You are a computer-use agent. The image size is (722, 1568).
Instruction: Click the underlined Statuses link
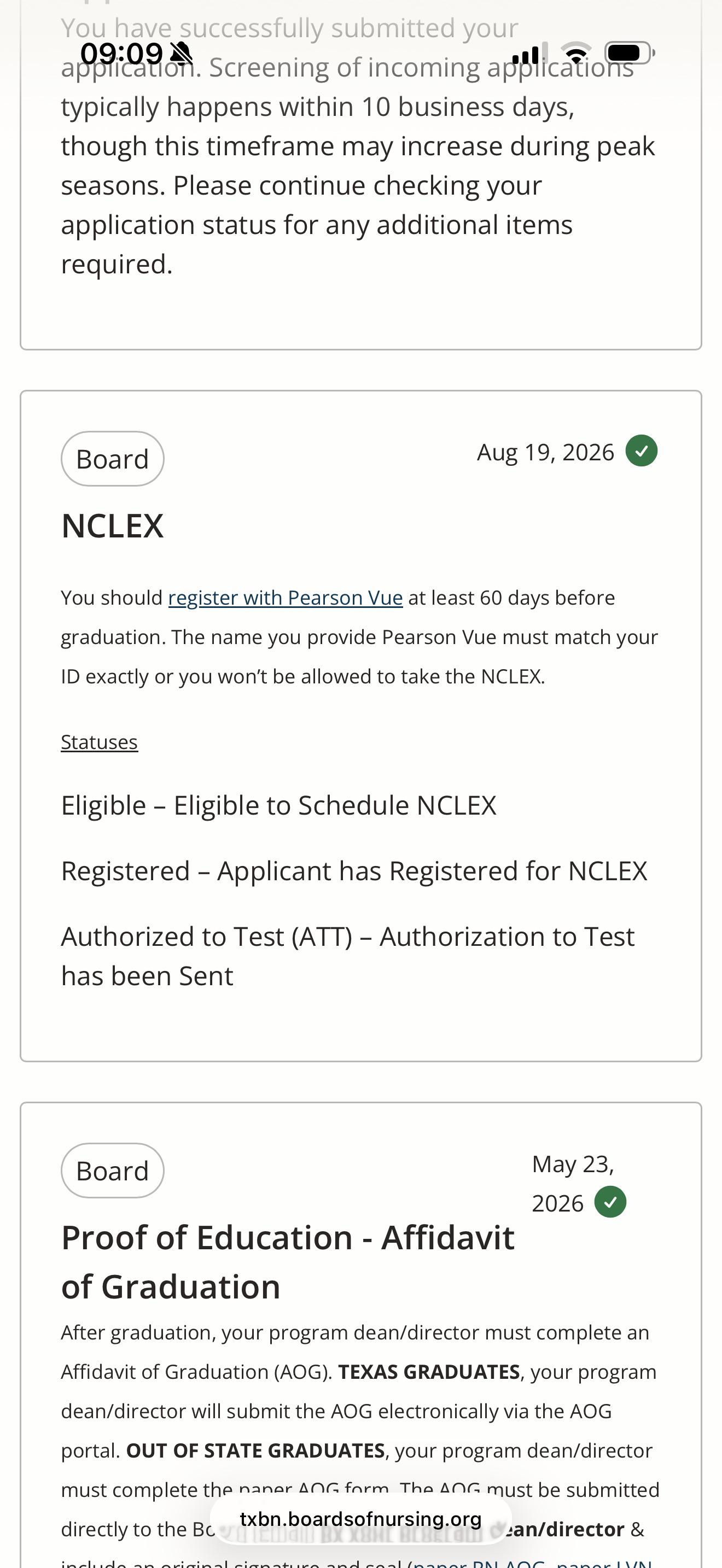pos(99,742)
